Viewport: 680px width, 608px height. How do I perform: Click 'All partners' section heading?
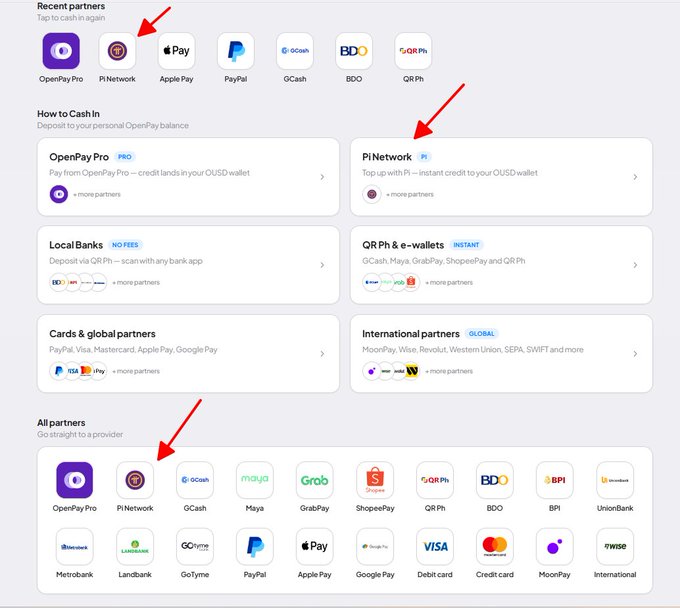[x=61, y=423]
